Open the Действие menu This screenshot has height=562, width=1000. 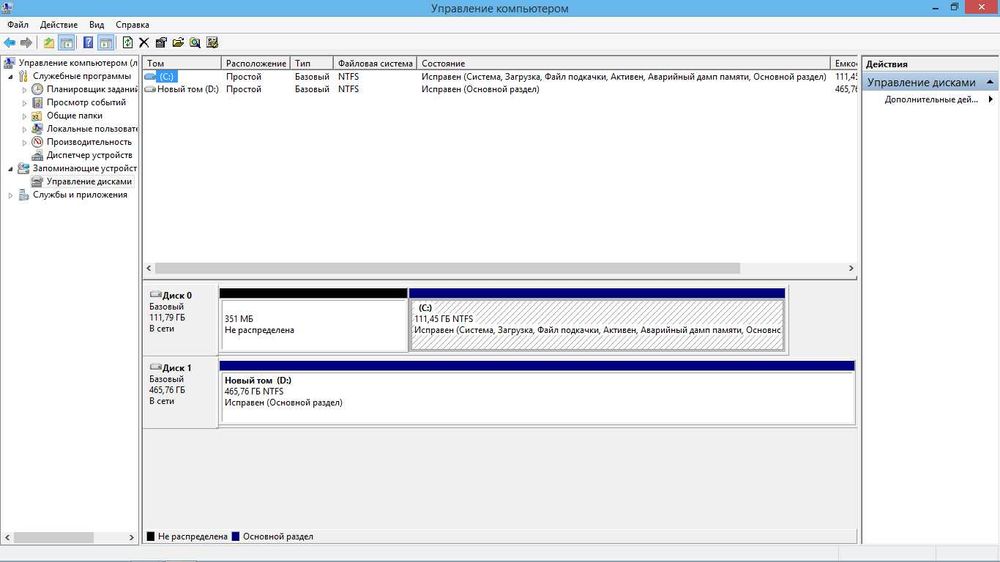point(59,24)
